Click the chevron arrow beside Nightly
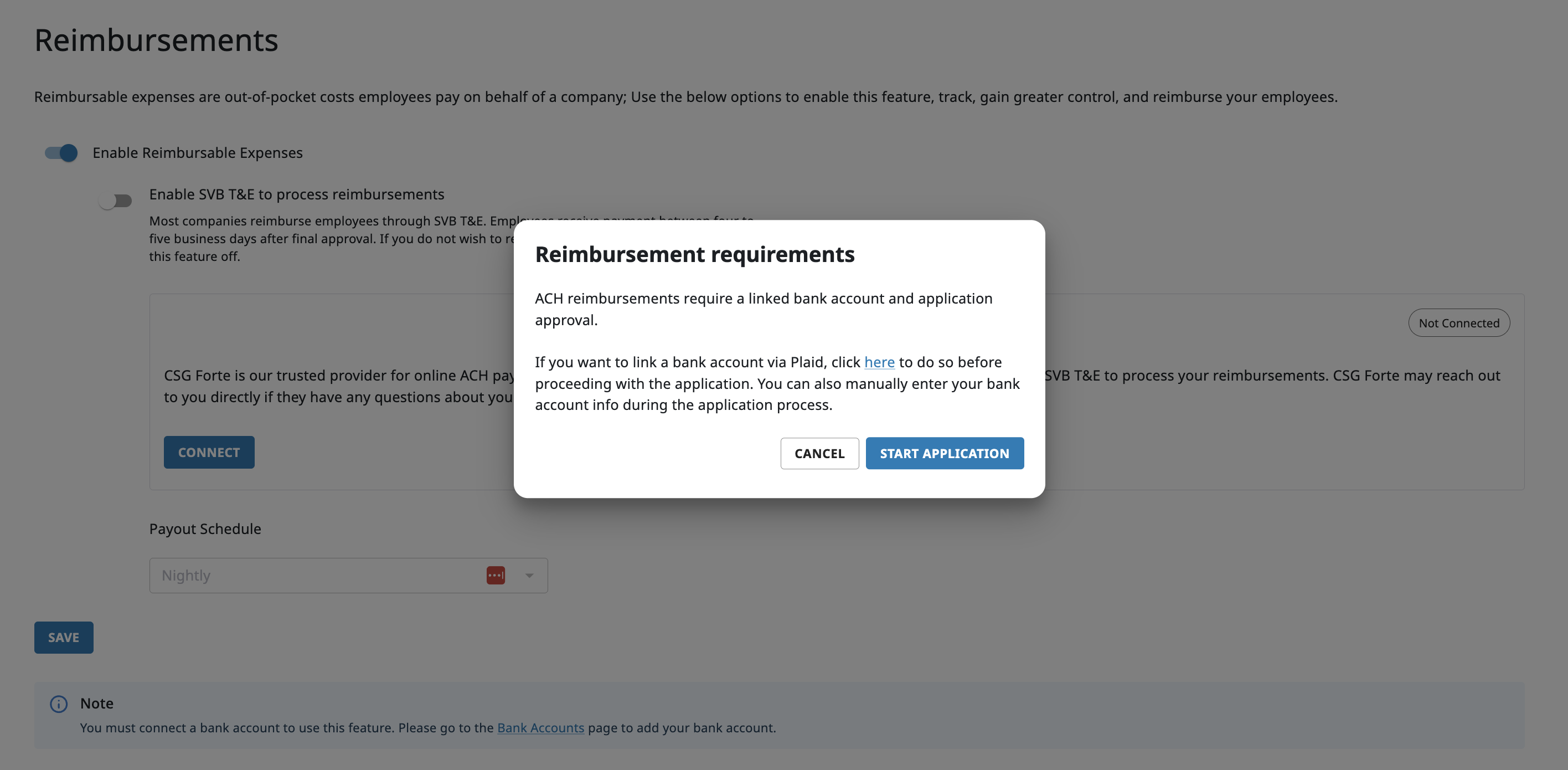 (x=528, y=575)
